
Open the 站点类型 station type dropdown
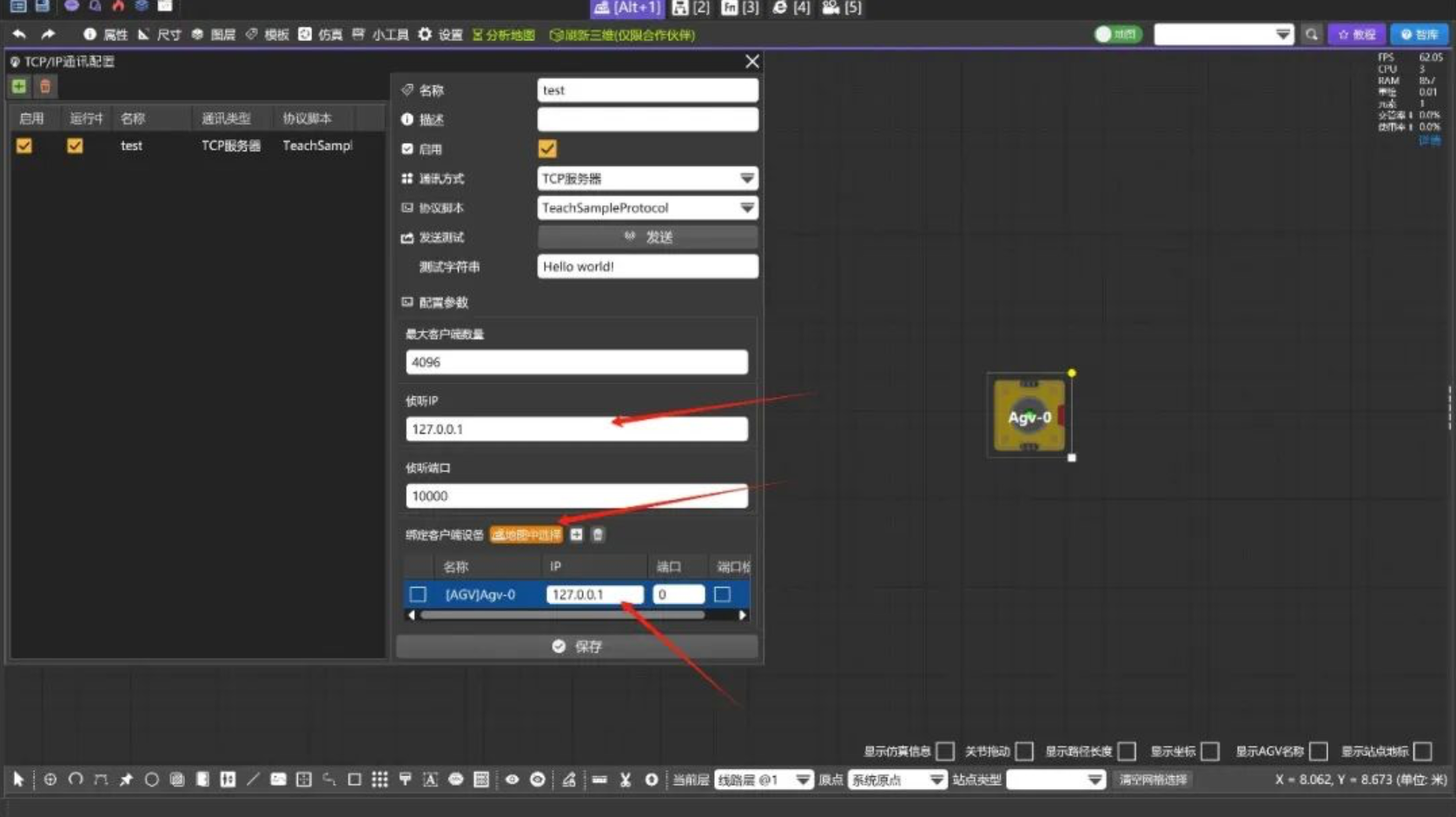[x=1056, y=780]
